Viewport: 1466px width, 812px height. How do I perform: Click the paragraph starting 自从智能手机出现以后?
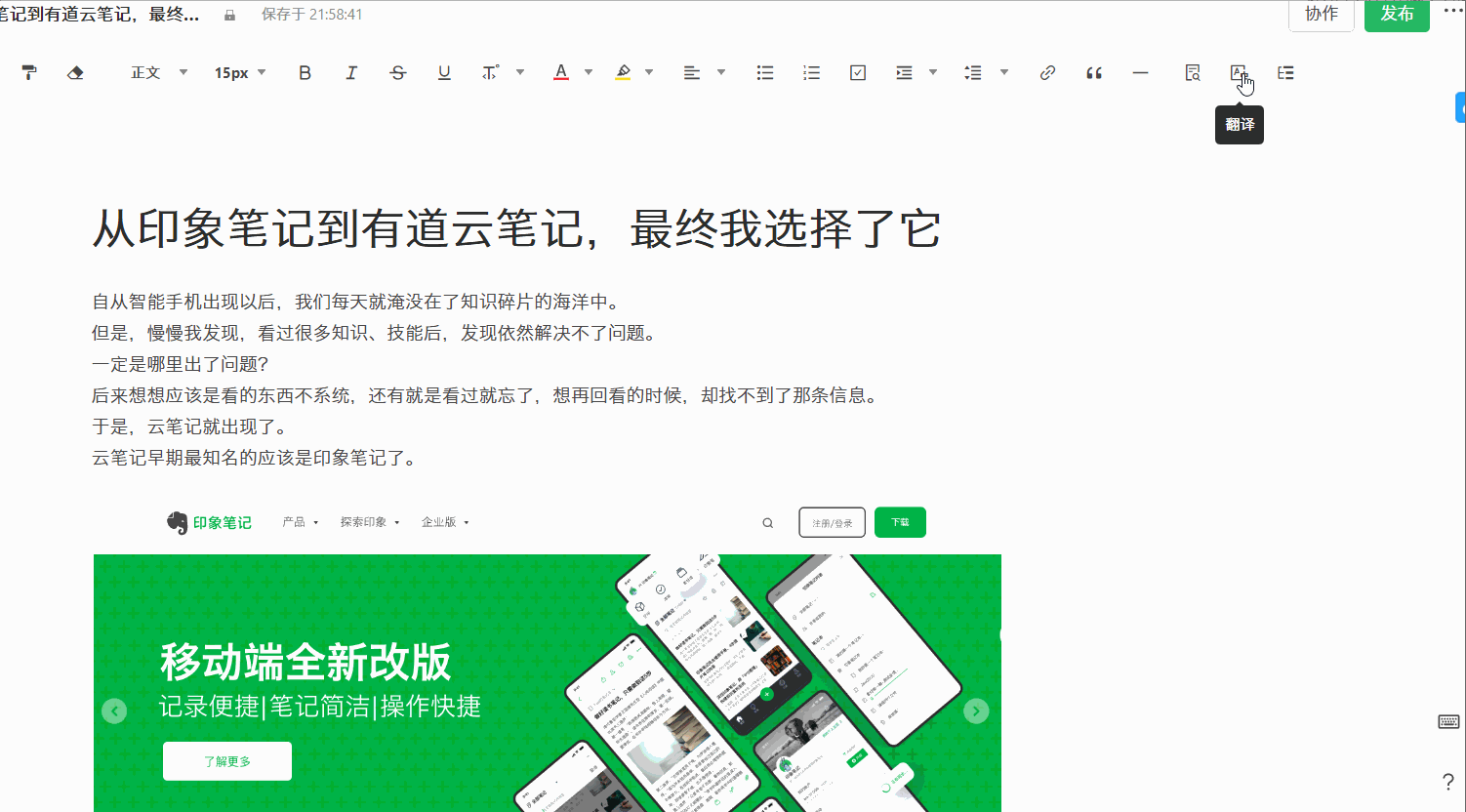359,302
